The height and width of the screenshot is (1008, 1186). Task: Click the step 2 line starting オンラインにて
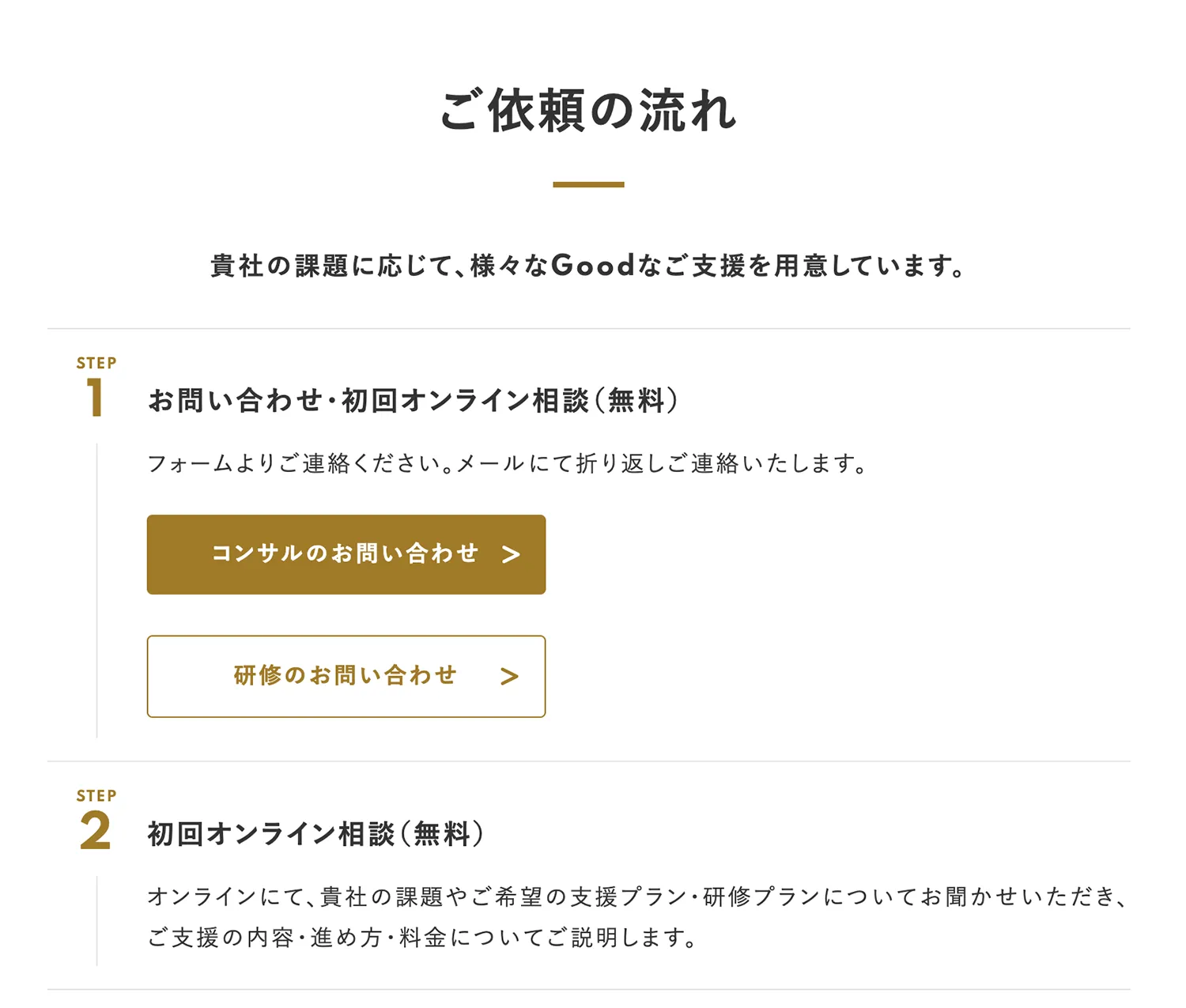click(x=636, y=897)
